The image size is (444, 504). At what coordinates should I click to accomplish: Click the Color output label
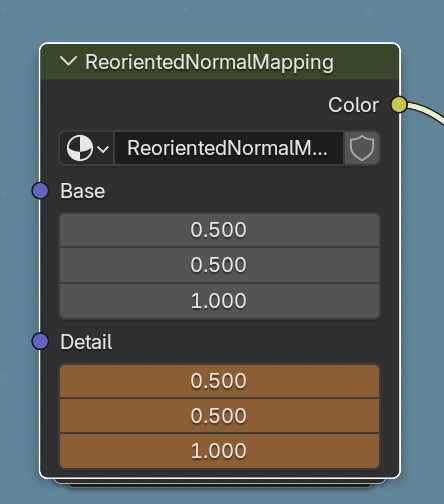click(x=353, y=105)
